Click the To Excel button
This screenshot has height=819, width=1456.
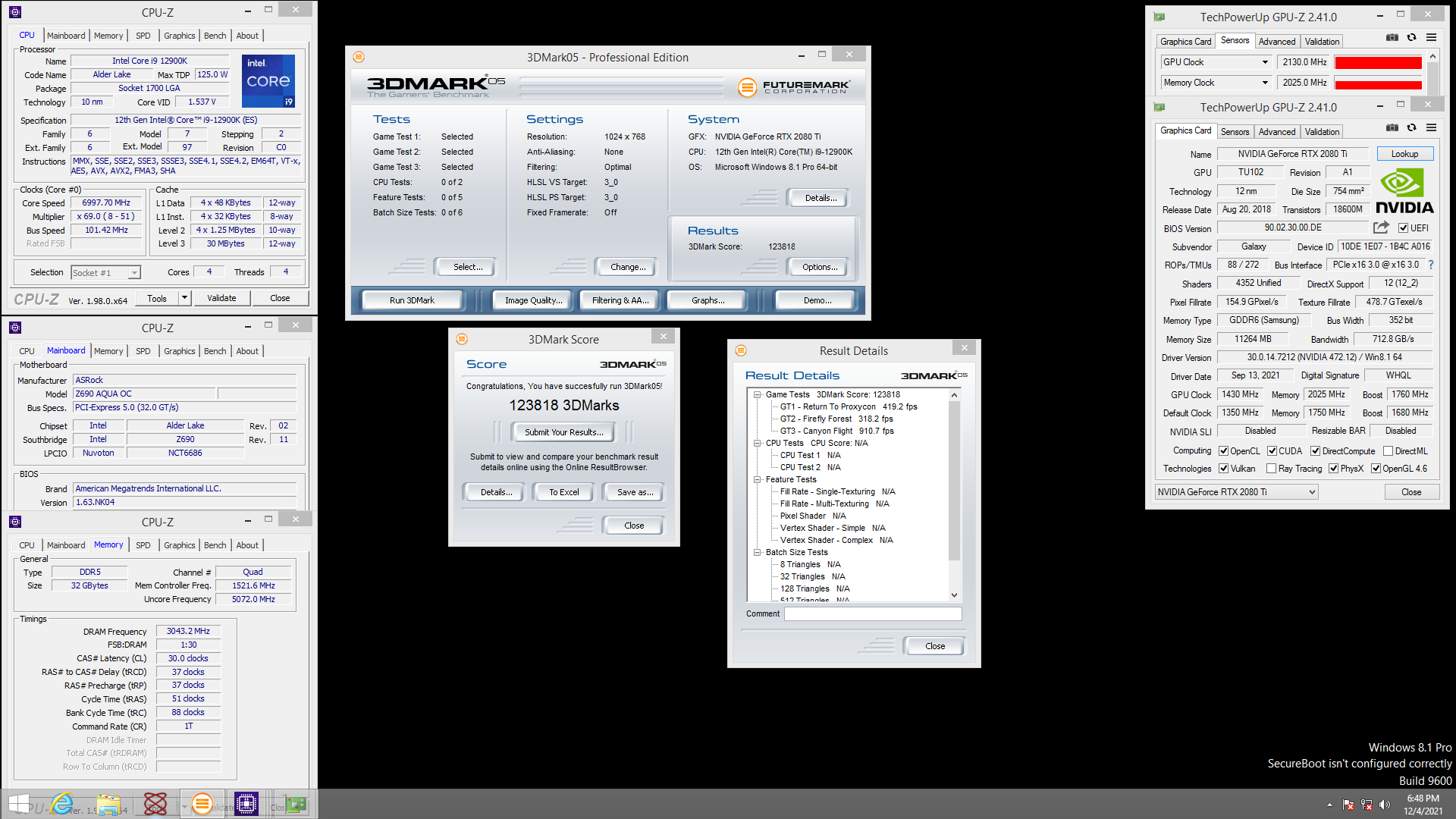563,492
